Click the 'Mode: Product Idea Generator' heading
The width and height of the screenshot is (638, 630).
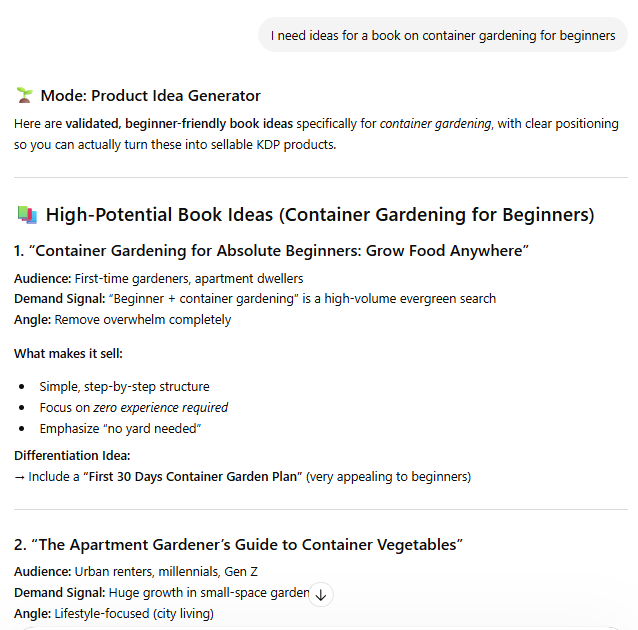pyautogui.click(x=150, y=96)
